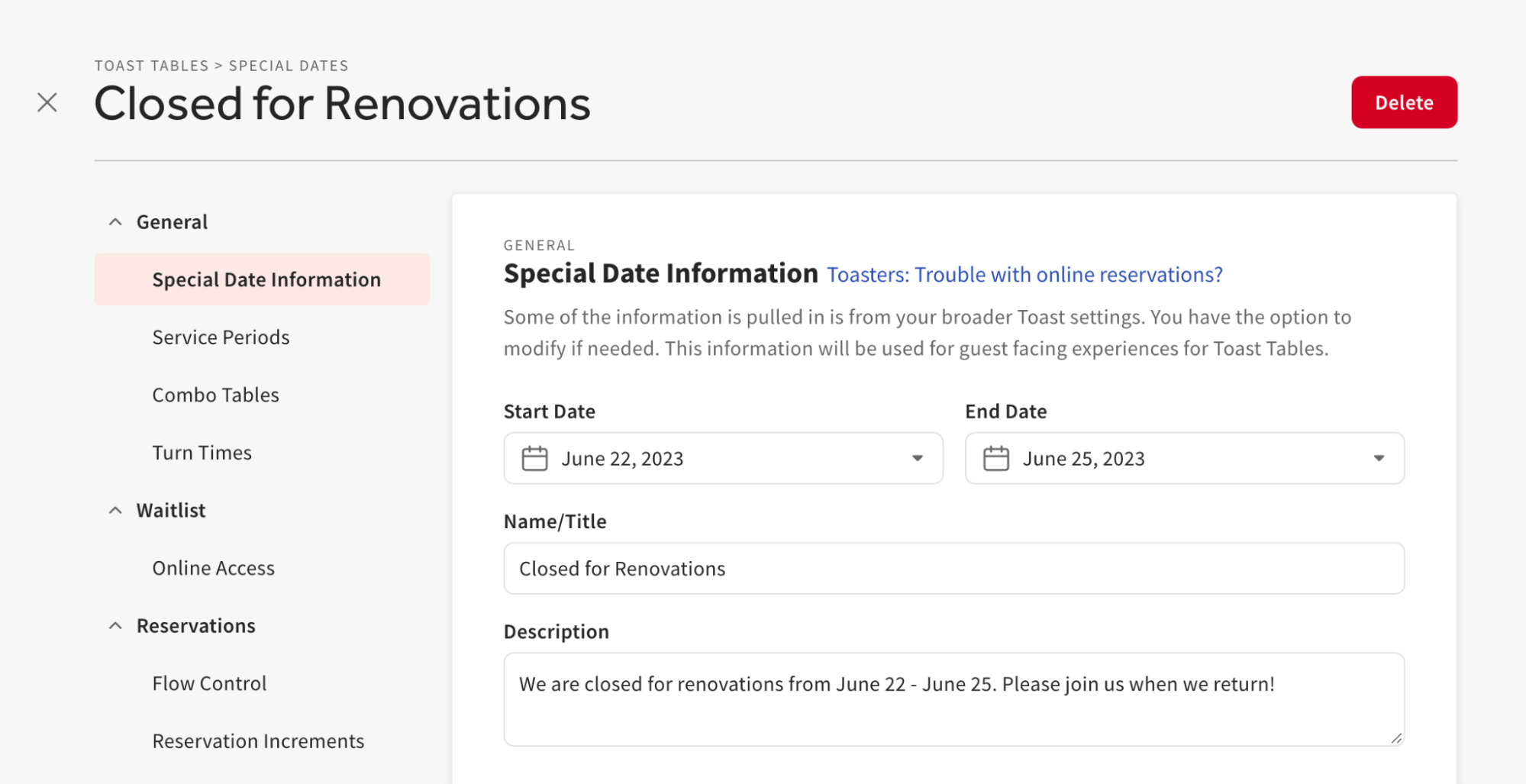Viewport: 1526px width, 784px height.
Task: Click the collapse chevron next to Reservations
Action: 115,625
